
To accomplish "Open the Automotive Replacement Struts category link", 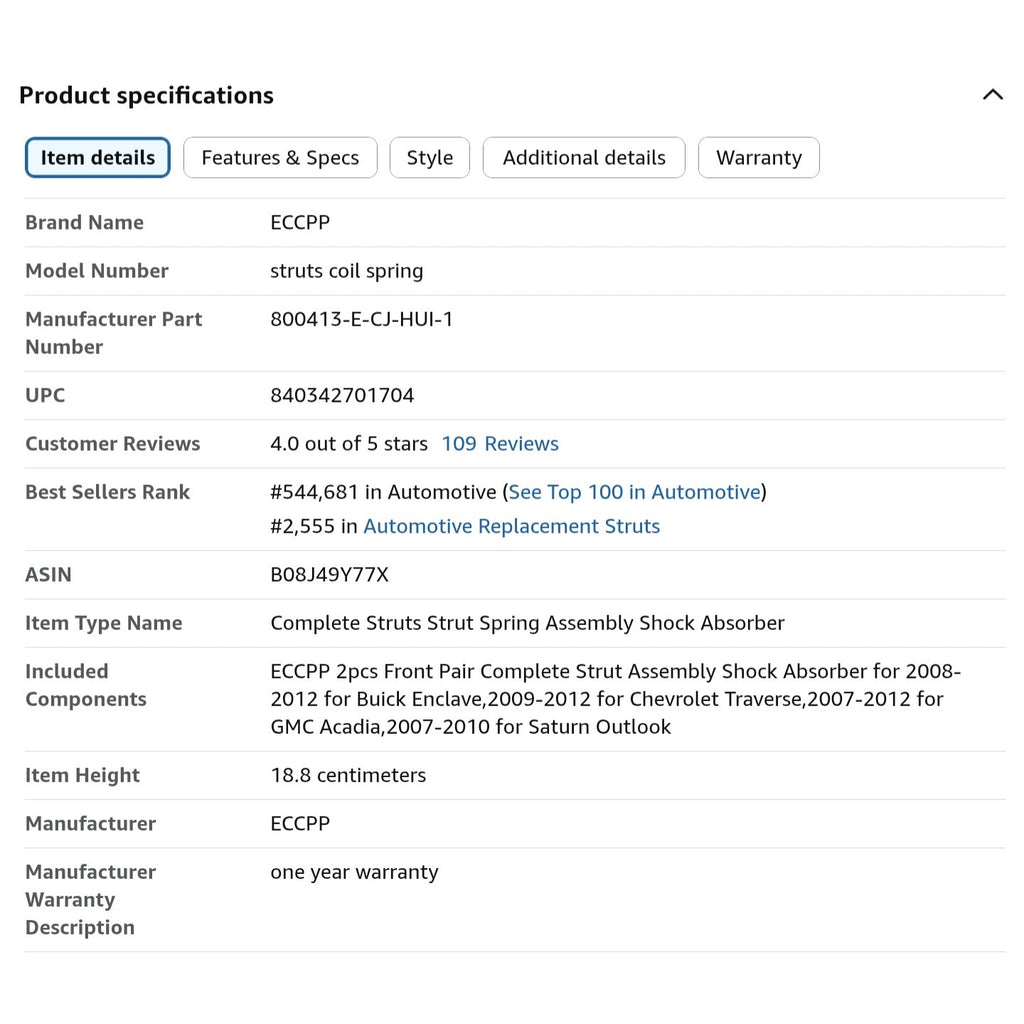I will click(x=511, y=526).
